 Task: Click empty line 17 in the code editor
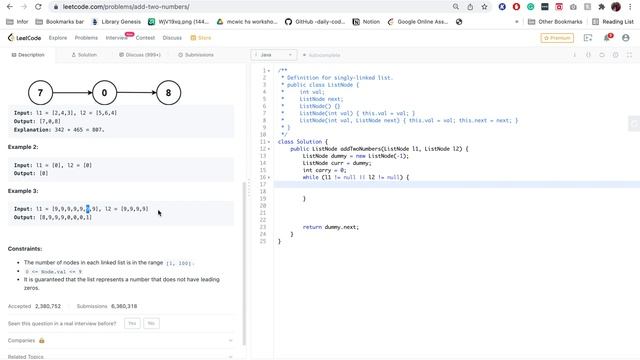coord(456,184)
